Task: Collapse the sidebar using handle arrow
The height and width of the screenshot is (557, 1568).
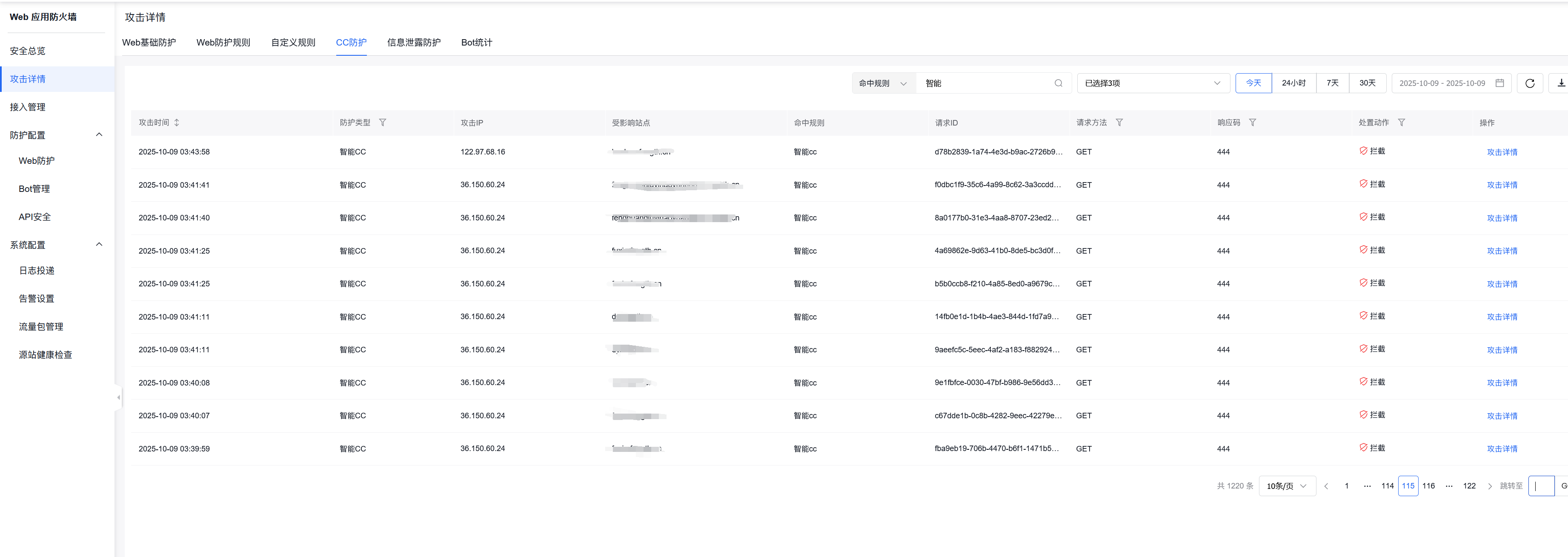Action: click(x=118, y=397)
